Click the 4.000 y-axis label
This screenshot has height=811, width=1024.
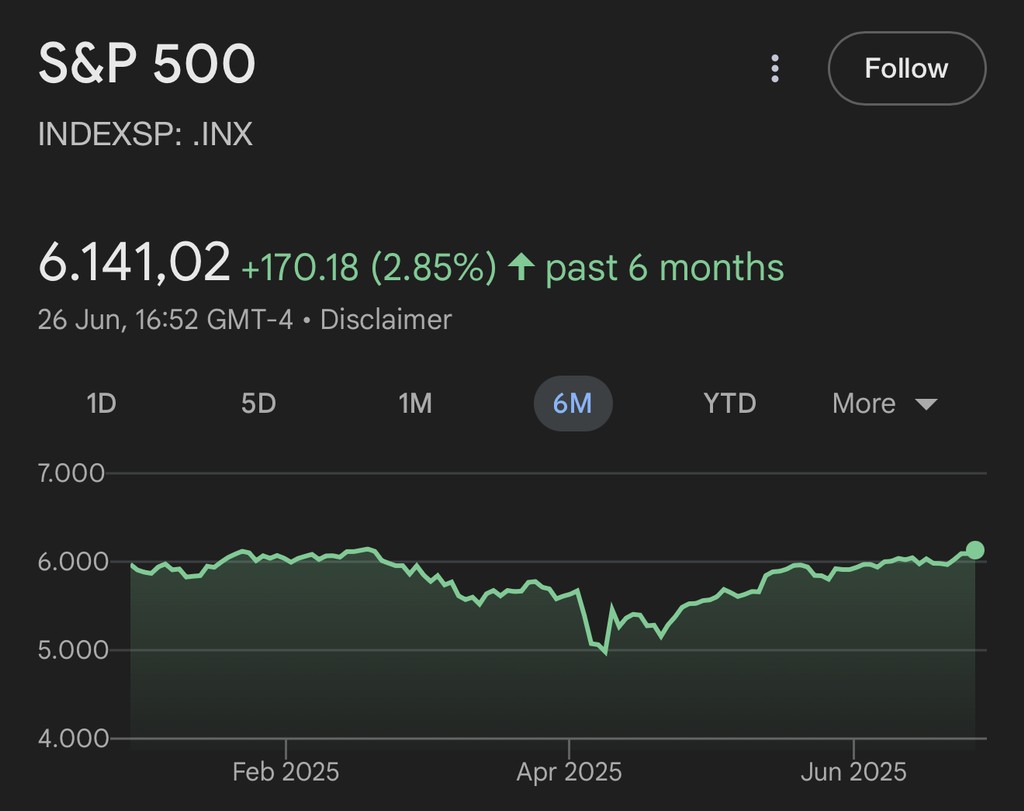point(70,739)
